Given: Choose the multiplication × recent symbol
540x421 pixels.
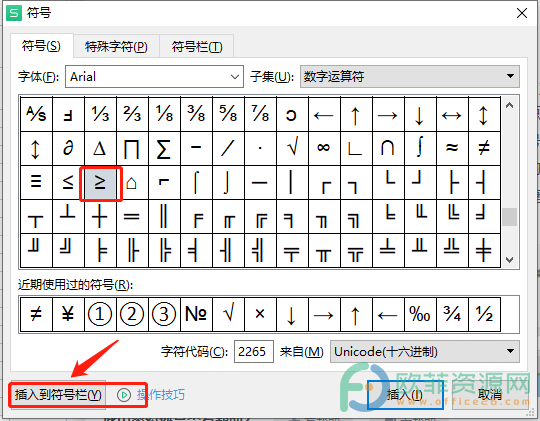Looking at the screenshot, I should (260, 314).
